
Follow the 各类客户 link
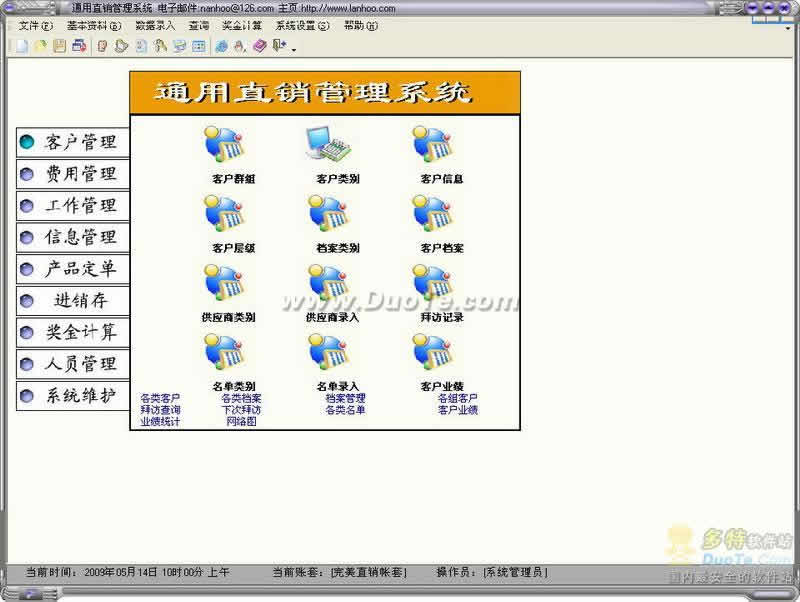point(160,398)
